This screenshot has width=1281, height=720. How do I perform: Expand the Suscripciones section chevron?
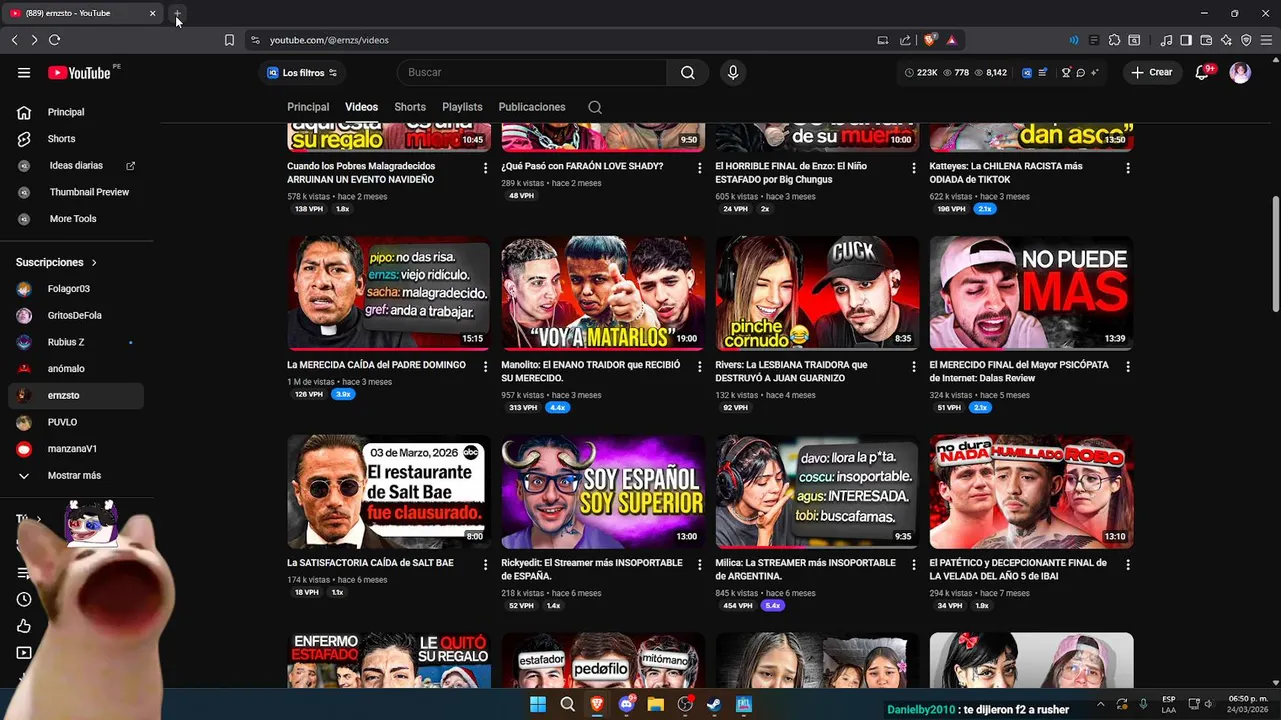point(94,262)
